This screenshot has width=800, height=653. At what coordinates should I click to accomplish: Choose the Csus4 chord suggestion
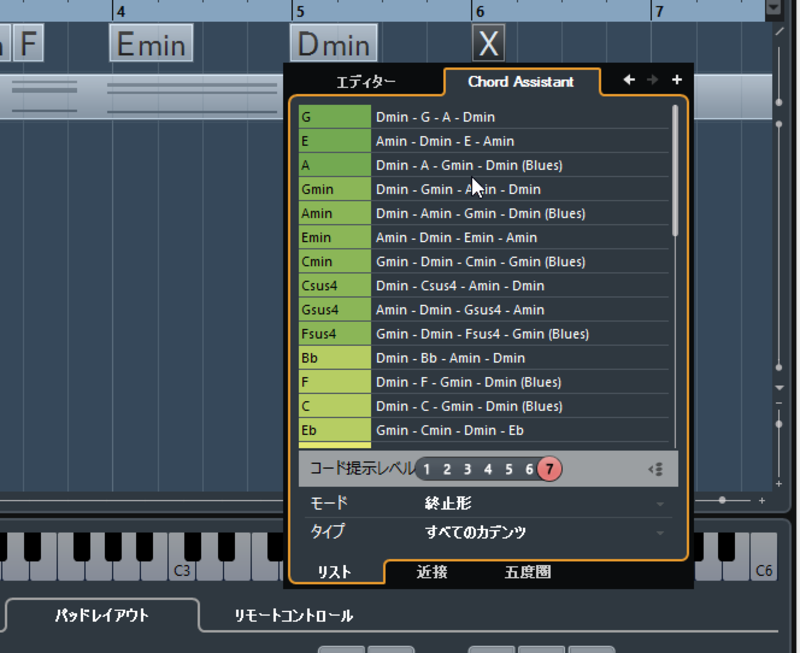(x=335, y=285)
